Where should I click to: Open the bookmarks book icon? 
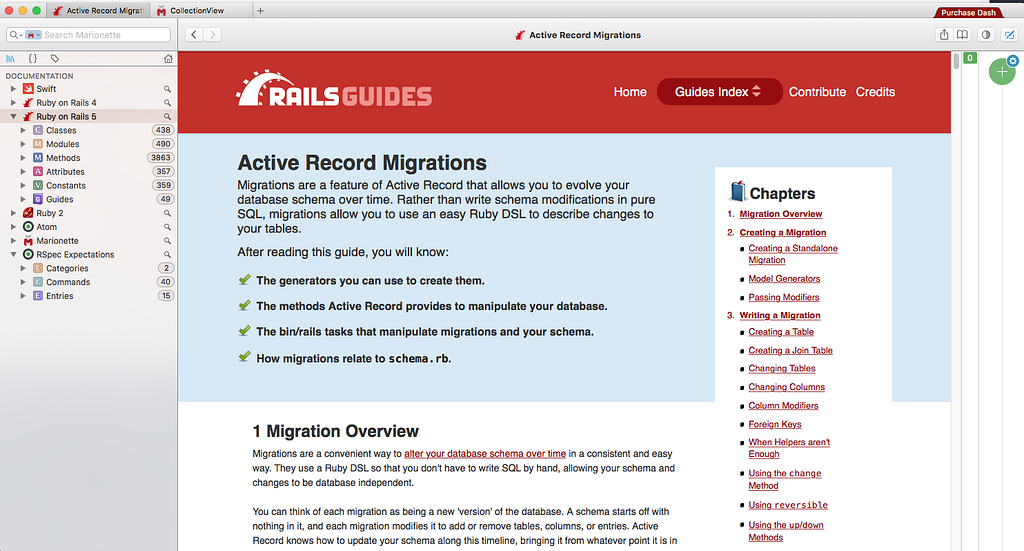[962, 35]
